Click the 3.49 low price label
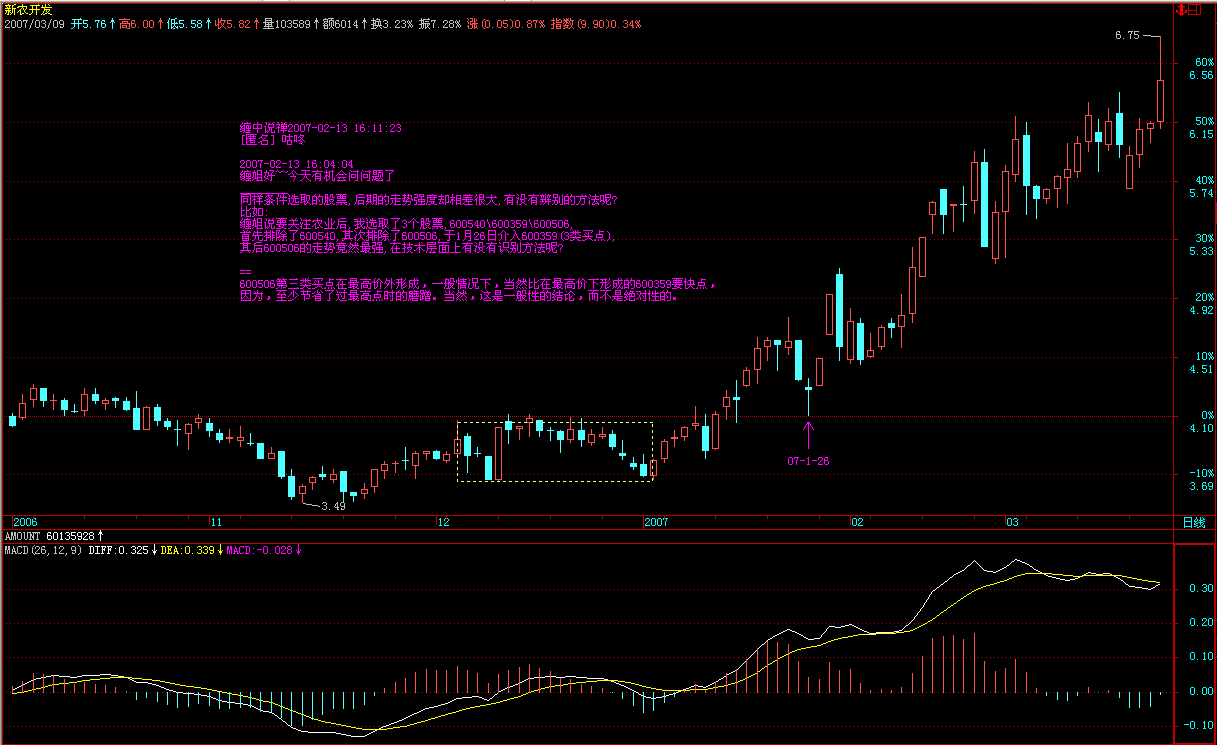This screenshot has width=1217, height=745. (x=333, y=506)
